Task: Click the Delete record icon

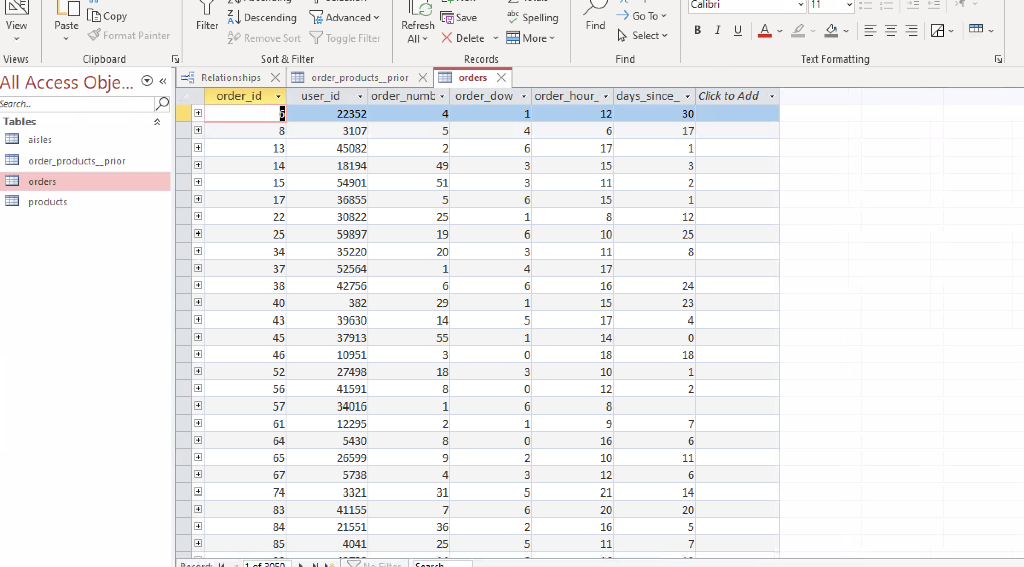Action: click(x=447, y=38)
